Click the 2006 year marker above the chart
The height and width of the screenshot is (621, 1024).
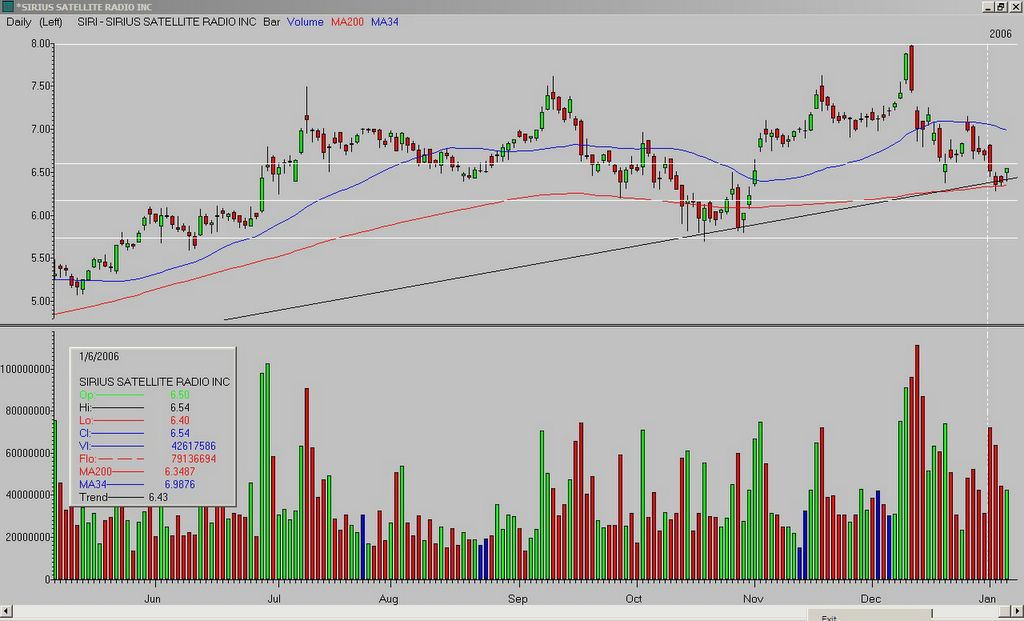[1000, 34]
